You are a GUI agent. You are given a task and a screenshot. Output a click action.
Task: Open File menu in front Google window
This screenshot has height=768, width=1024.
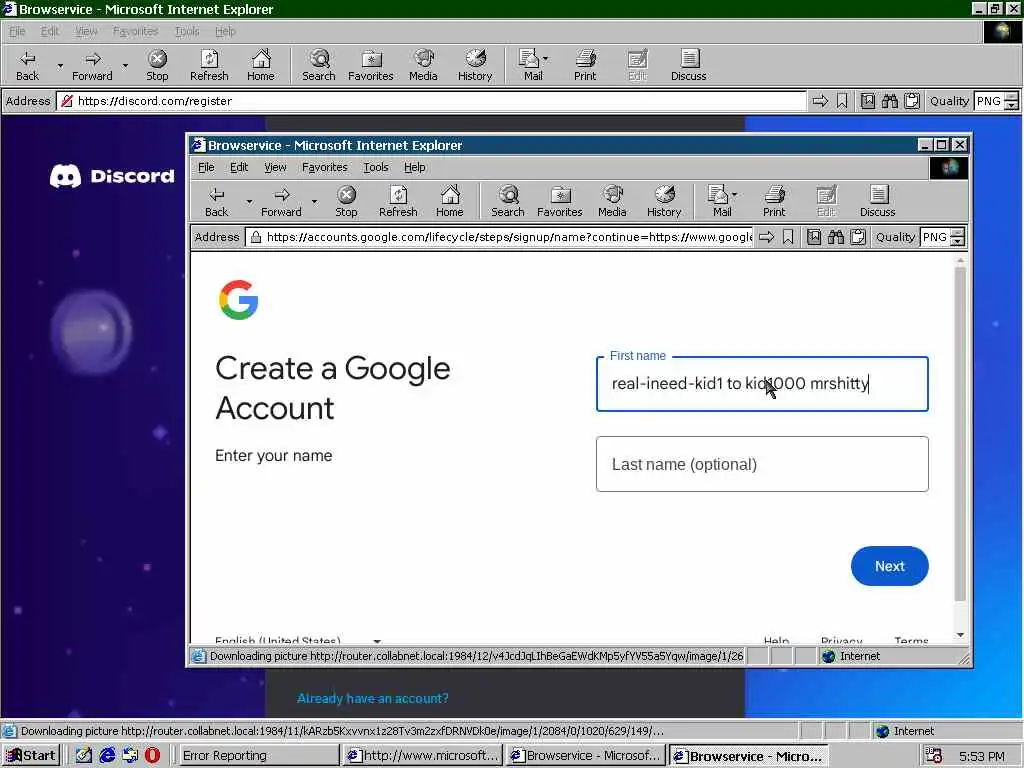[x=206, y=167]
